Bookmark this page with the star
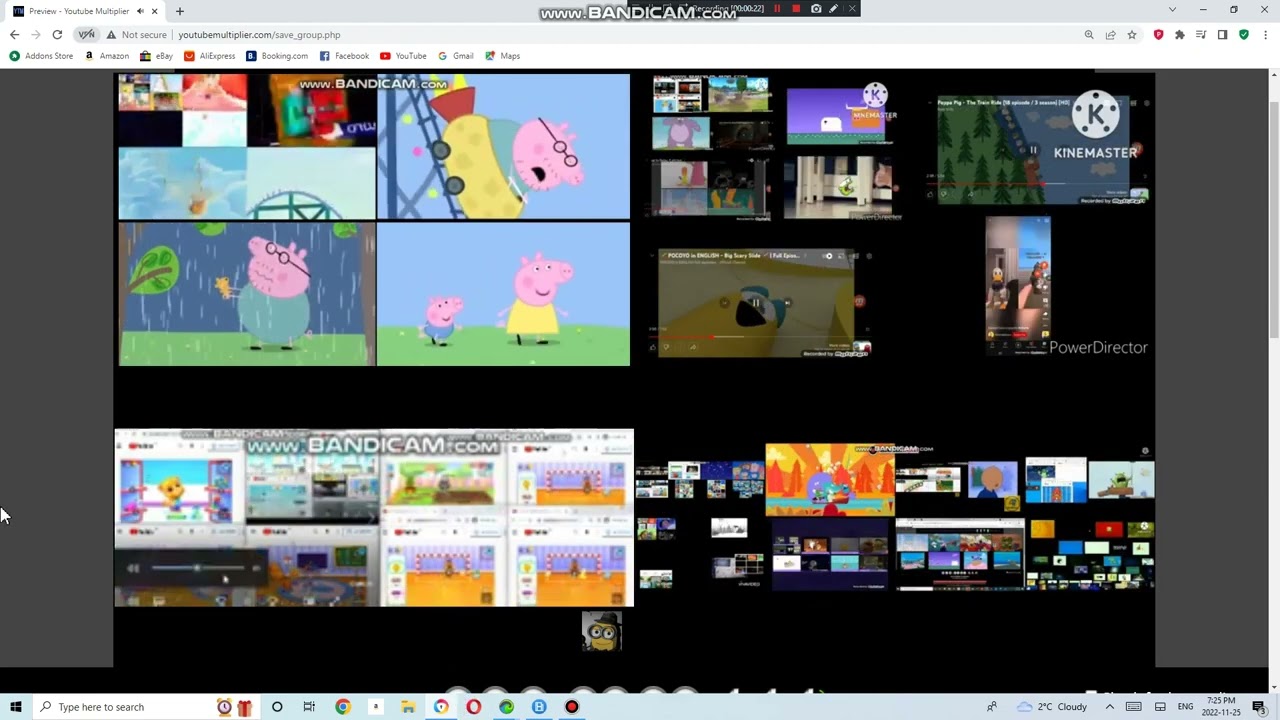 1132,35
